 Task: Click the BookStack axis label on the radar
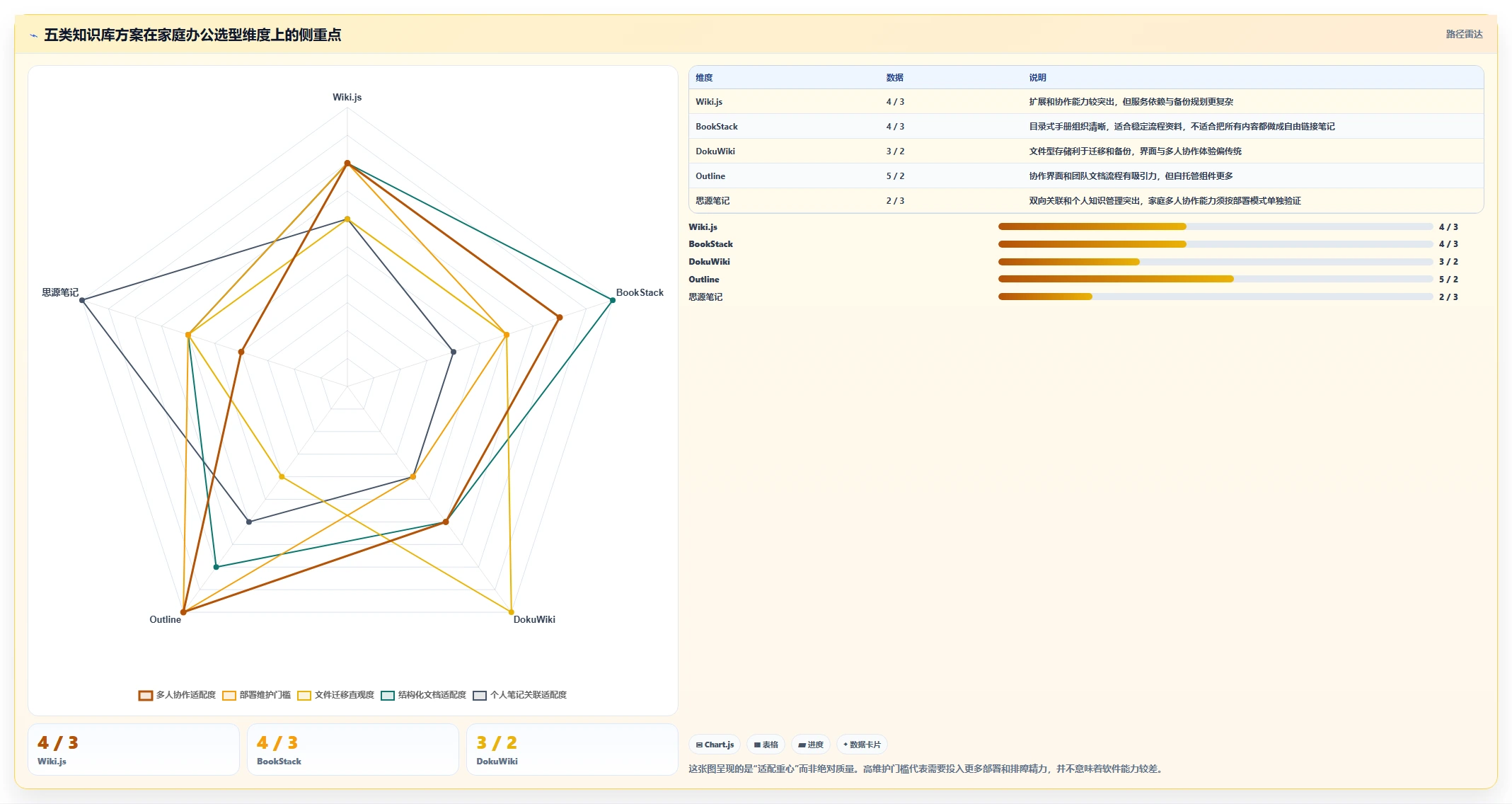[x=640, y=292]
